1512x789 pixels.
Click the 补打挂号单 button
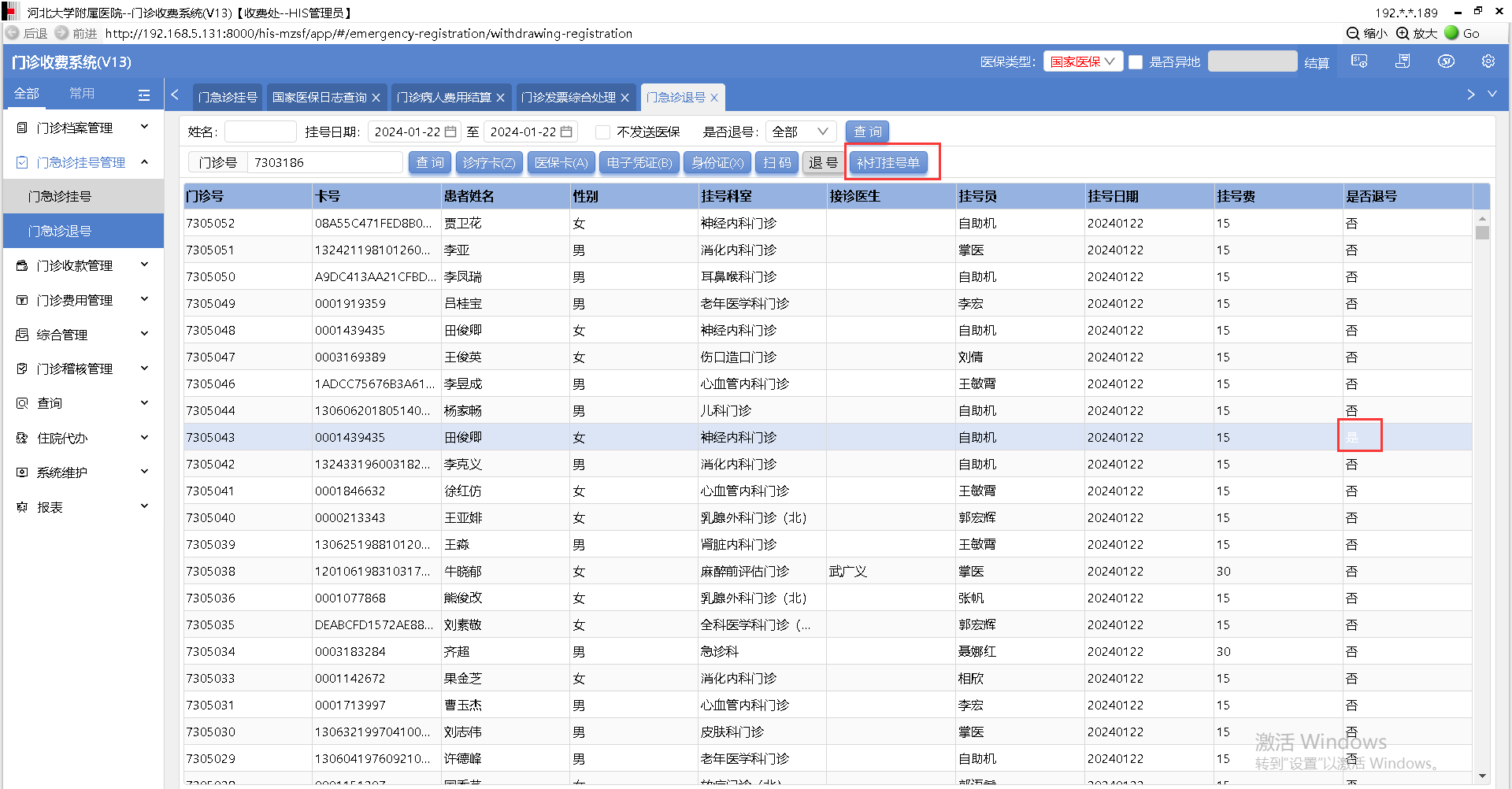(888, 162)
